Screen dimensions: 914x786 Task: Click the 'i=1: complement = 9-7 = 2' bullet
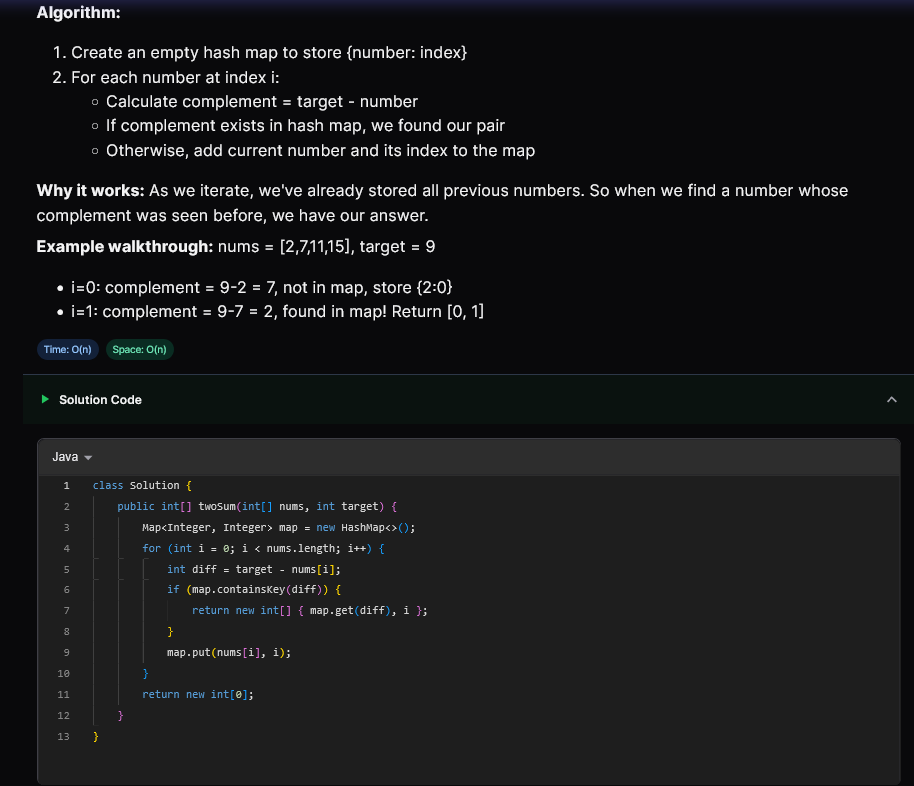point(277,312)
